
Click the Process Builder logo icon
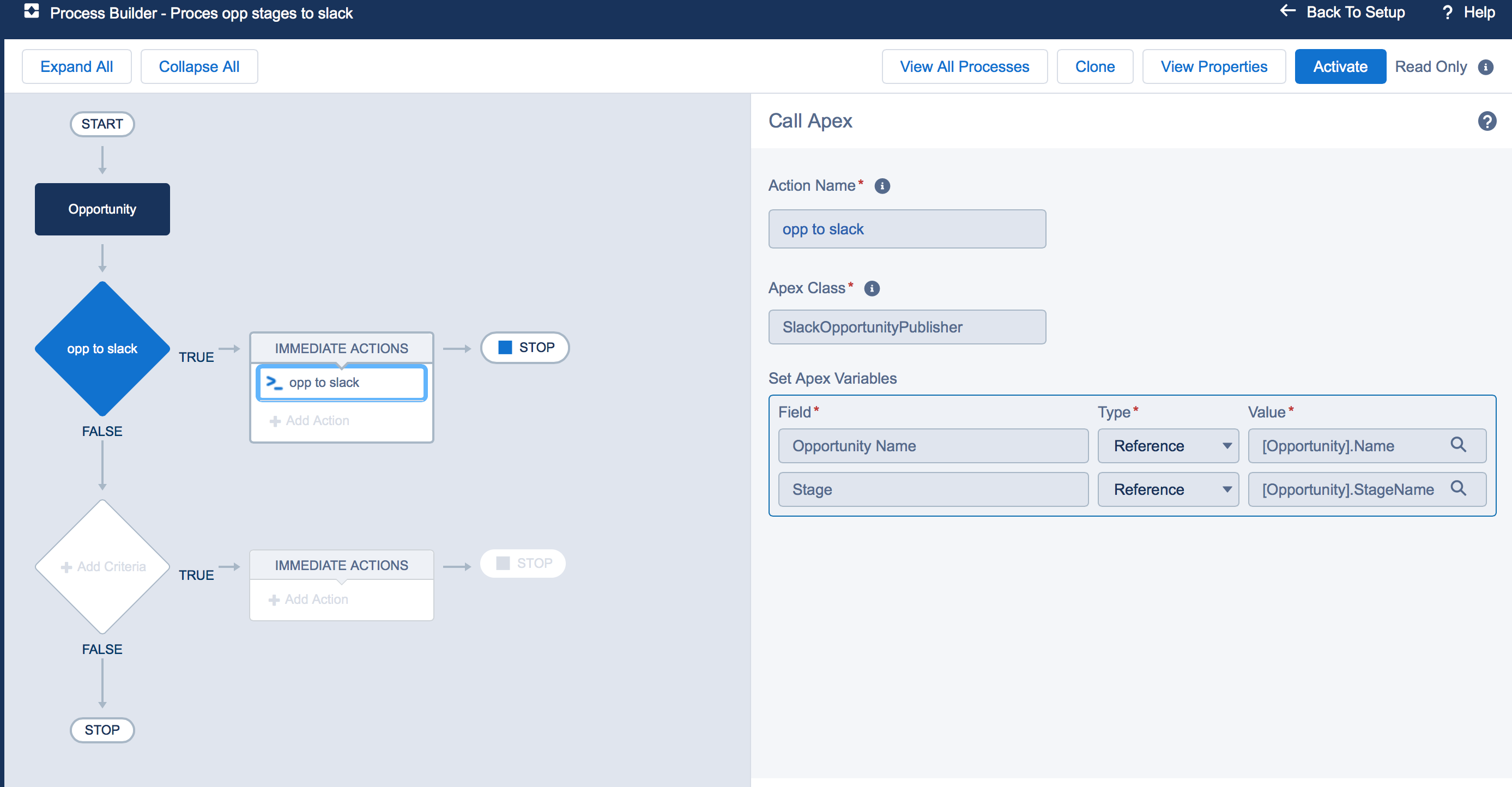(x=31, y=11)
